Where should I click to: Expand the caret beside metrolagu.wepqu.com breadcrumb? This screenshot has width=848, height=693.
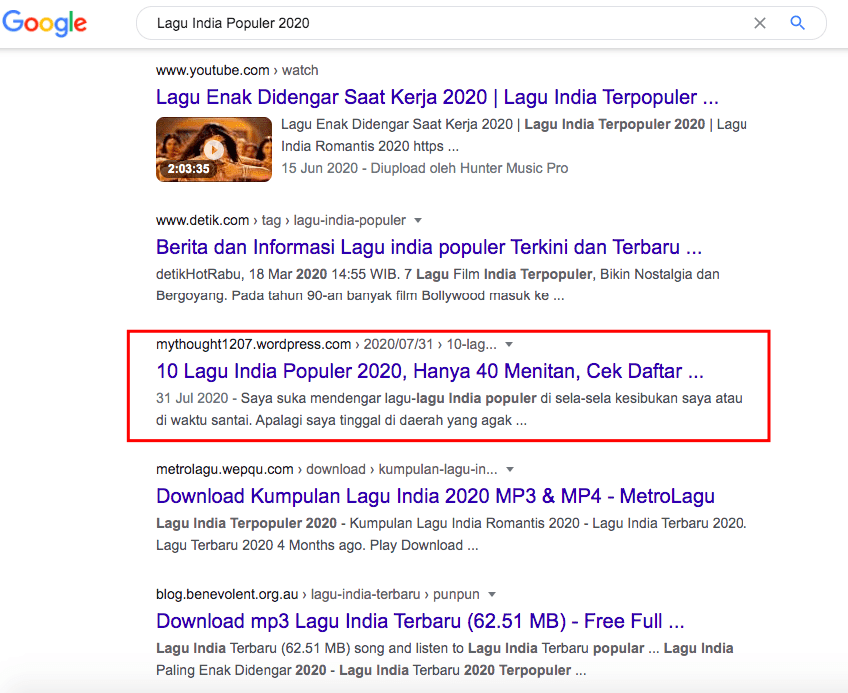(510, 468)
